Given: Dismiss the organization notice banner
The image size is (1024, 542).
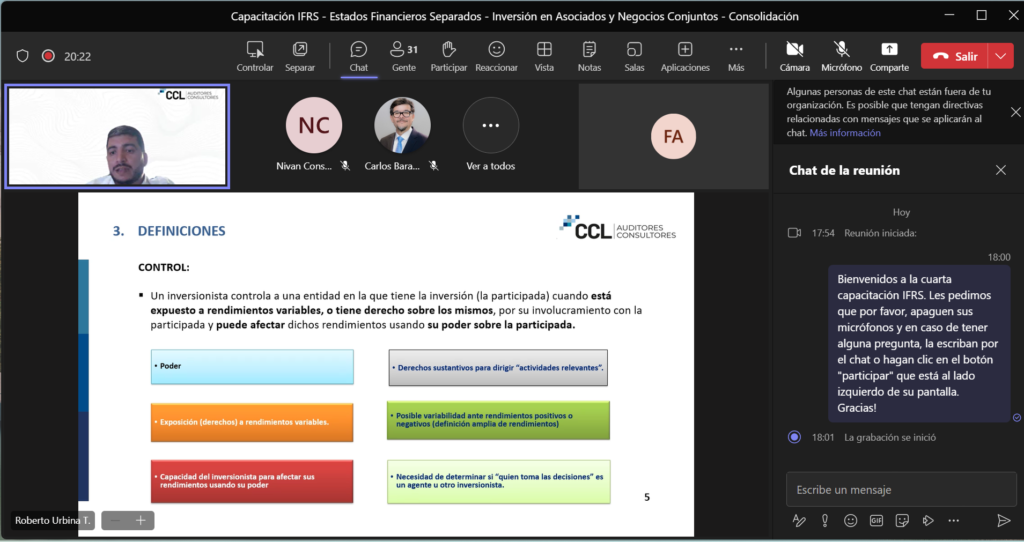Looking at the screenshot, I should tap(1016, 112).
